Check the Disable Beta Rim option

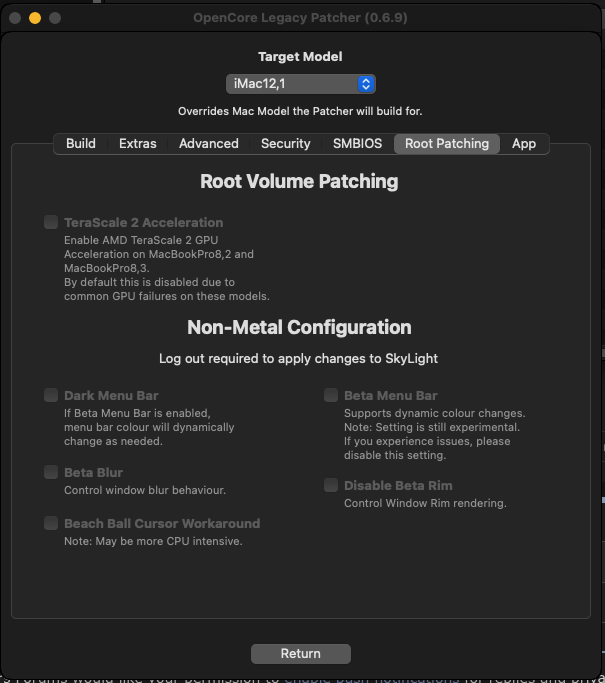331,485
